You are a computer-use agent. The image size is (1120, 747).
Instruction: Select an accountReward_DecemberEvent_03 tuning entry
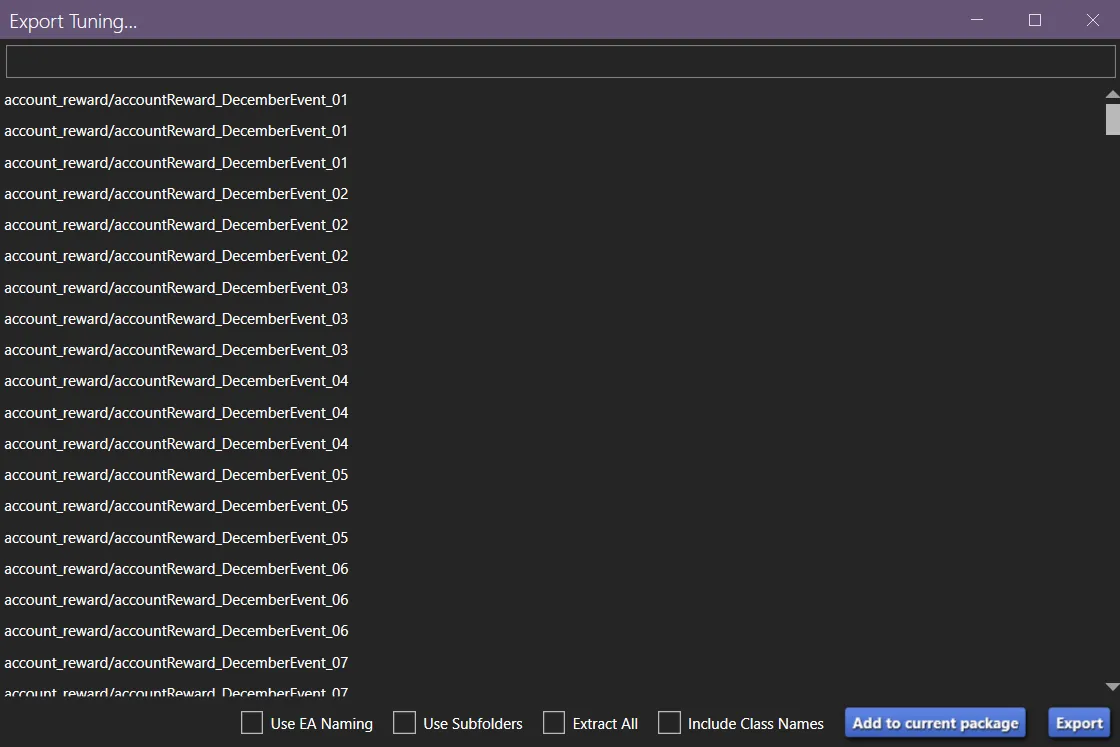(x=176, y=287)
